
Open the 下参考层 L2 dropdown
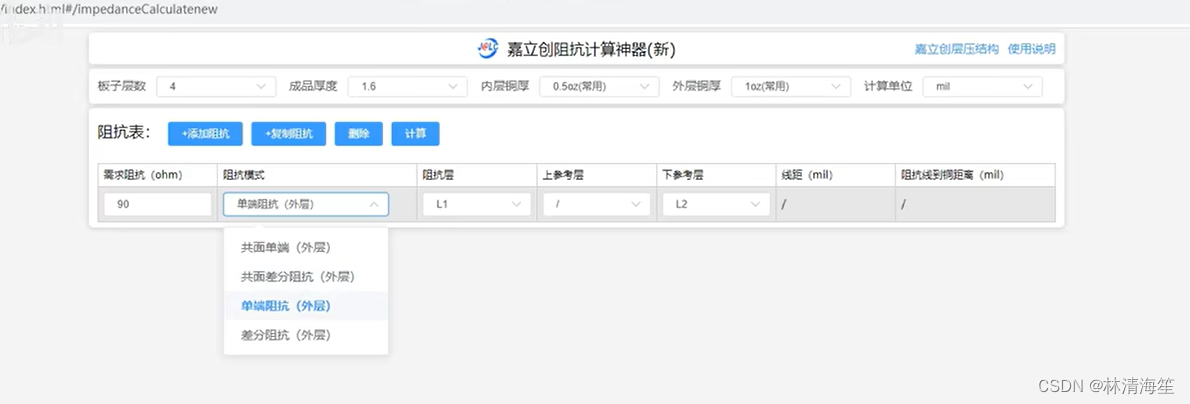tap(716, 204)
